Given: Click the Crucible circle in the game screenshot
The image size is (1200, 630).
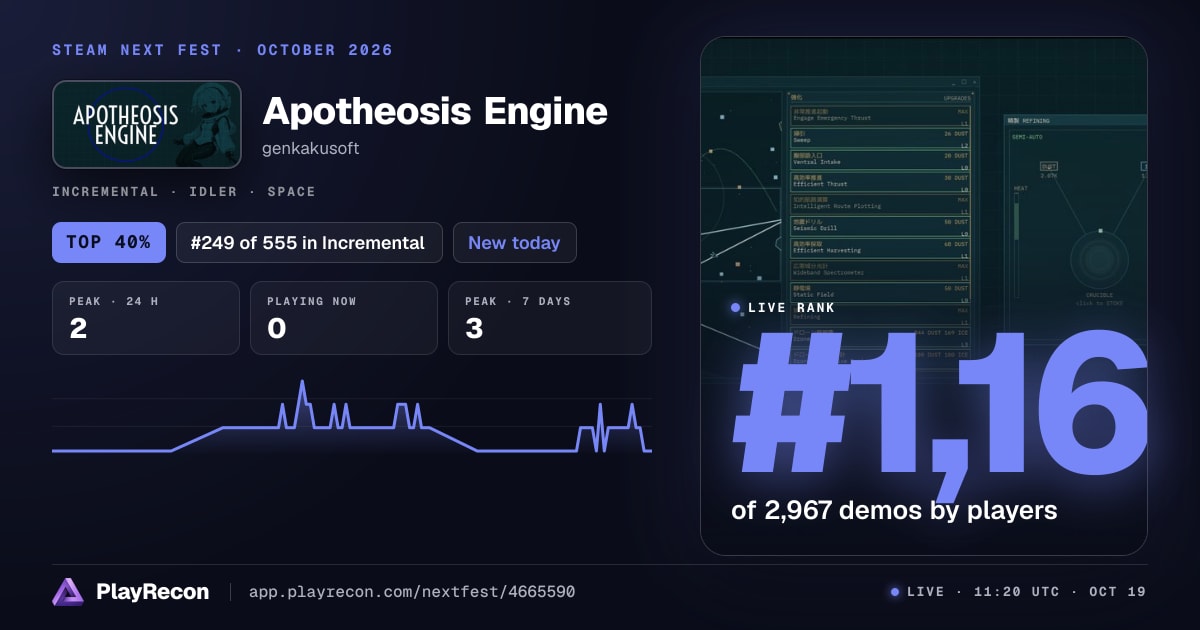Looking at the screenshot, I should [1099, 262].
